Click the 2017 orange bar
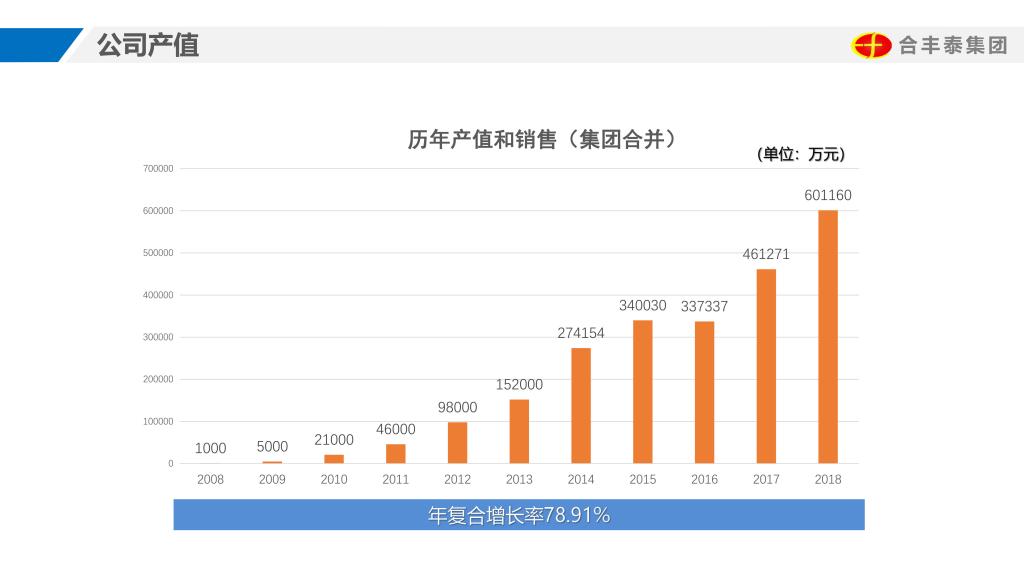1024x576 pixels. (766, 366)
